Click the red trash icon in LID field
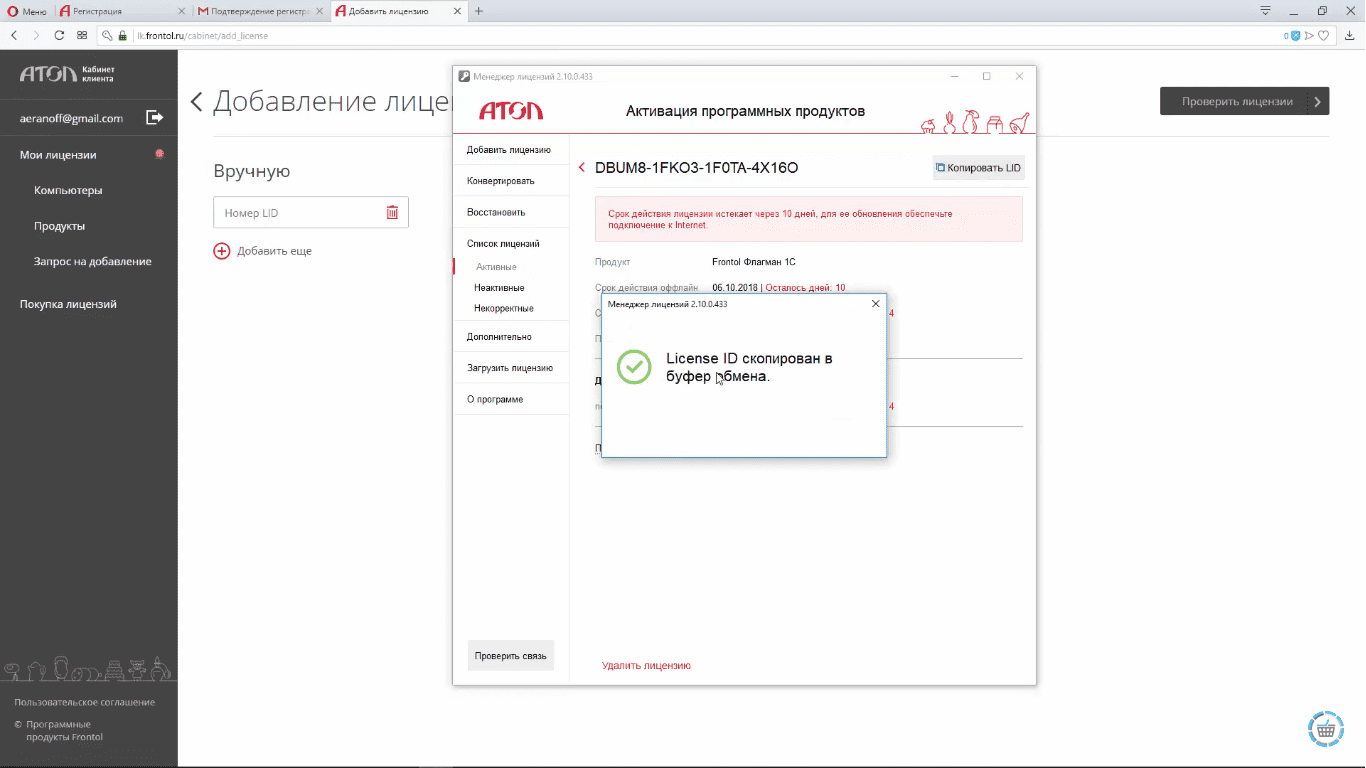 (392, 212)
